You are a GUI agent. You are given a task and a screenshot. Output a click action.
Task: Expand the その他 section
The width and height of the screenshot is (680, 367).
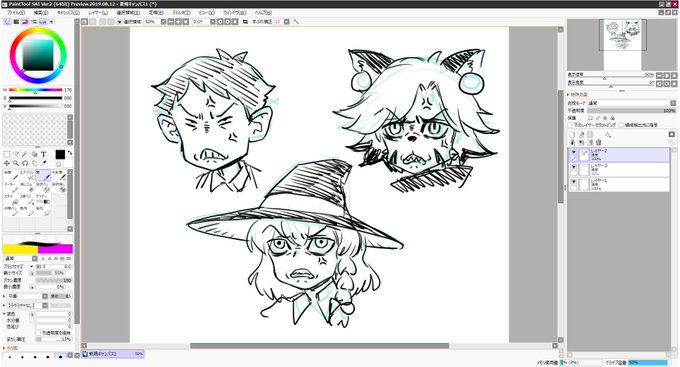[x=5, y=348]
